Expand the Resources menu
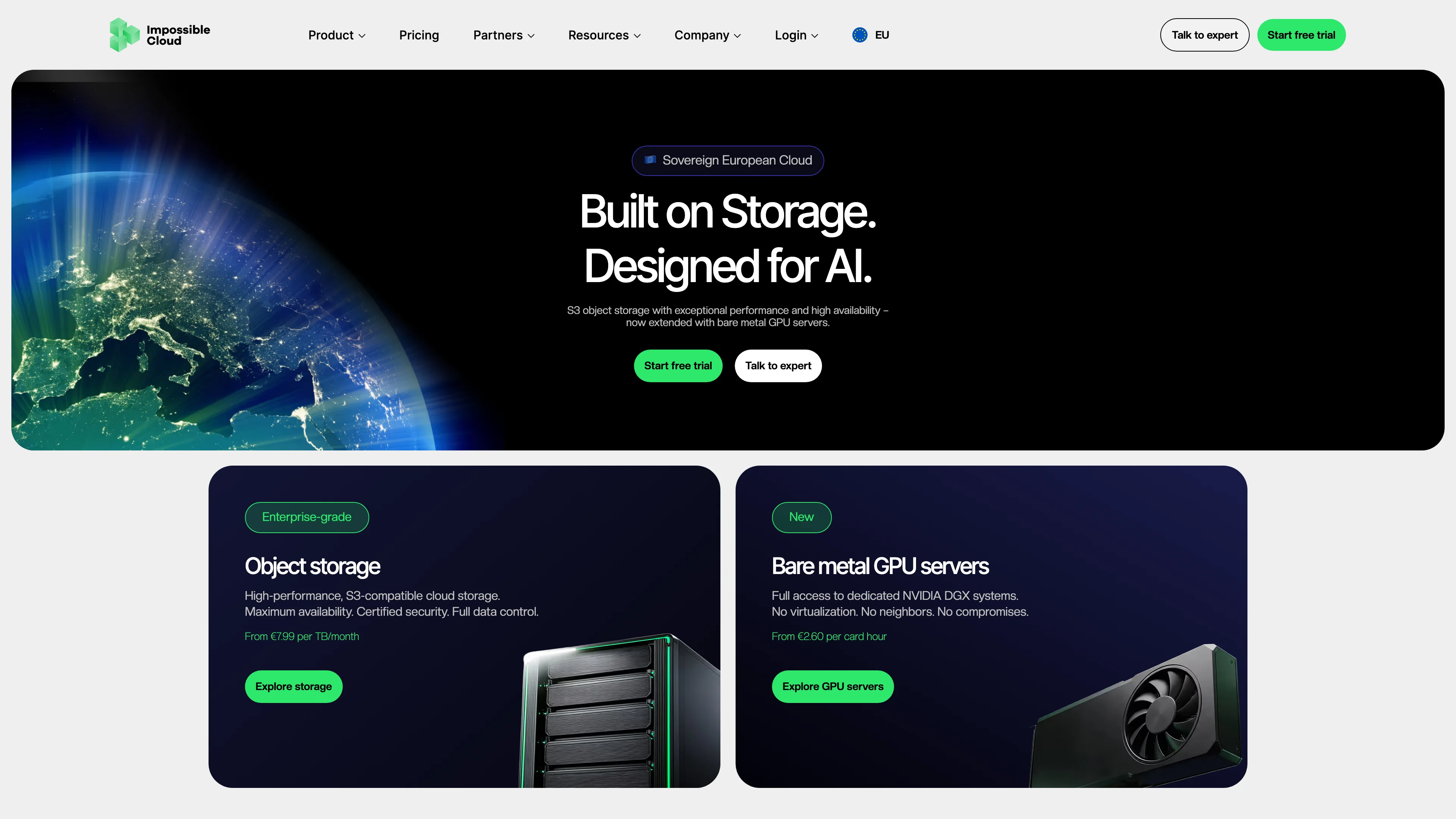 (x=604, y=35)
